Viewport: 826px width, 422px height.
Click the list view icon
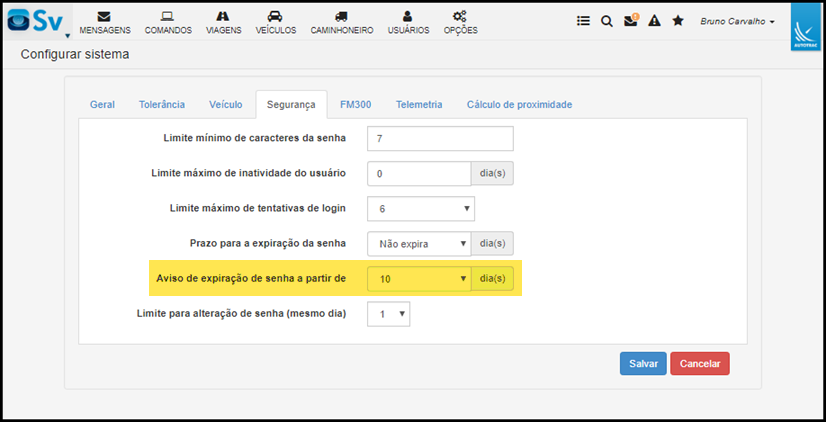tap(583, 21)
